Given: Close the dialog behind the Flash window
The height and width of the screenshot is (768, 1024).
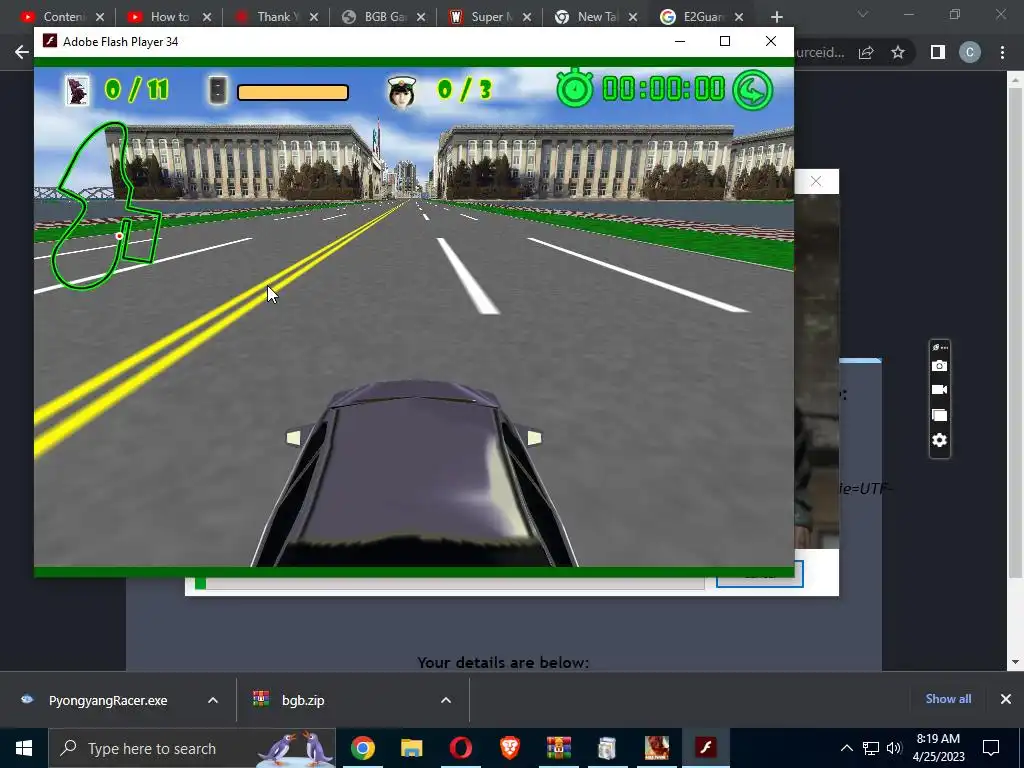Looking at the screenshot, I should 816,182.
